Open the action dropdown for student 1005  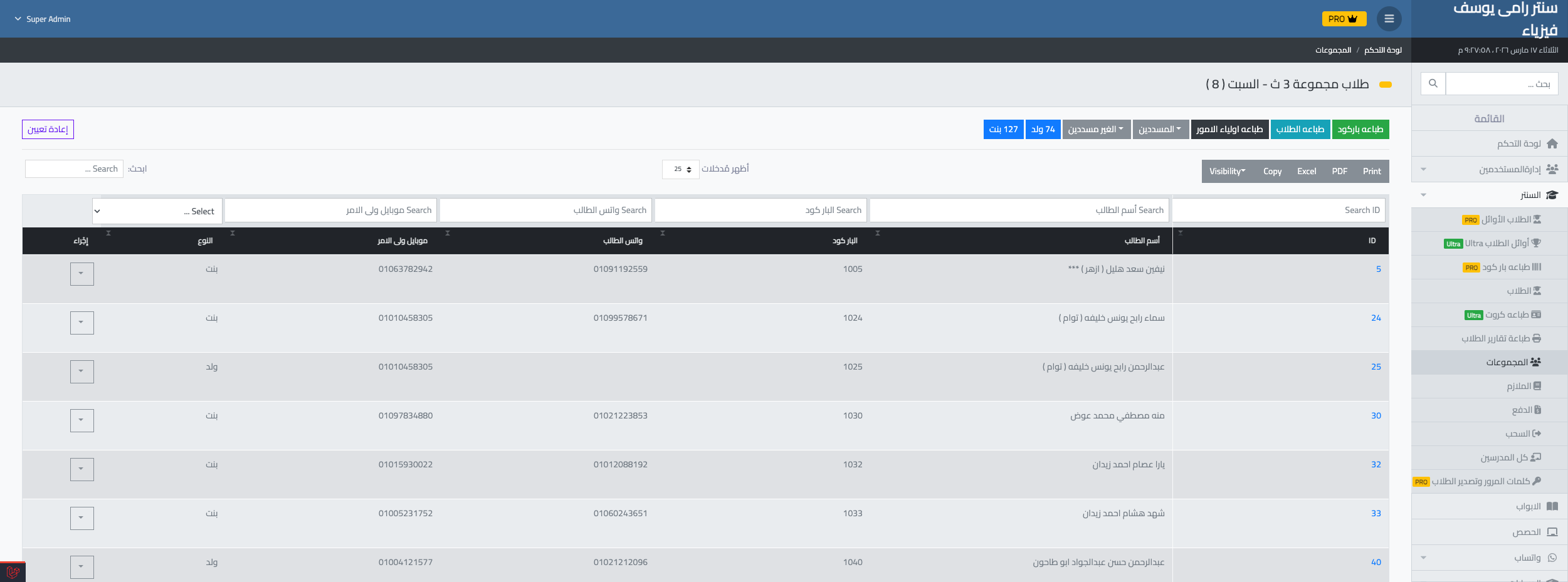(82, 274)
